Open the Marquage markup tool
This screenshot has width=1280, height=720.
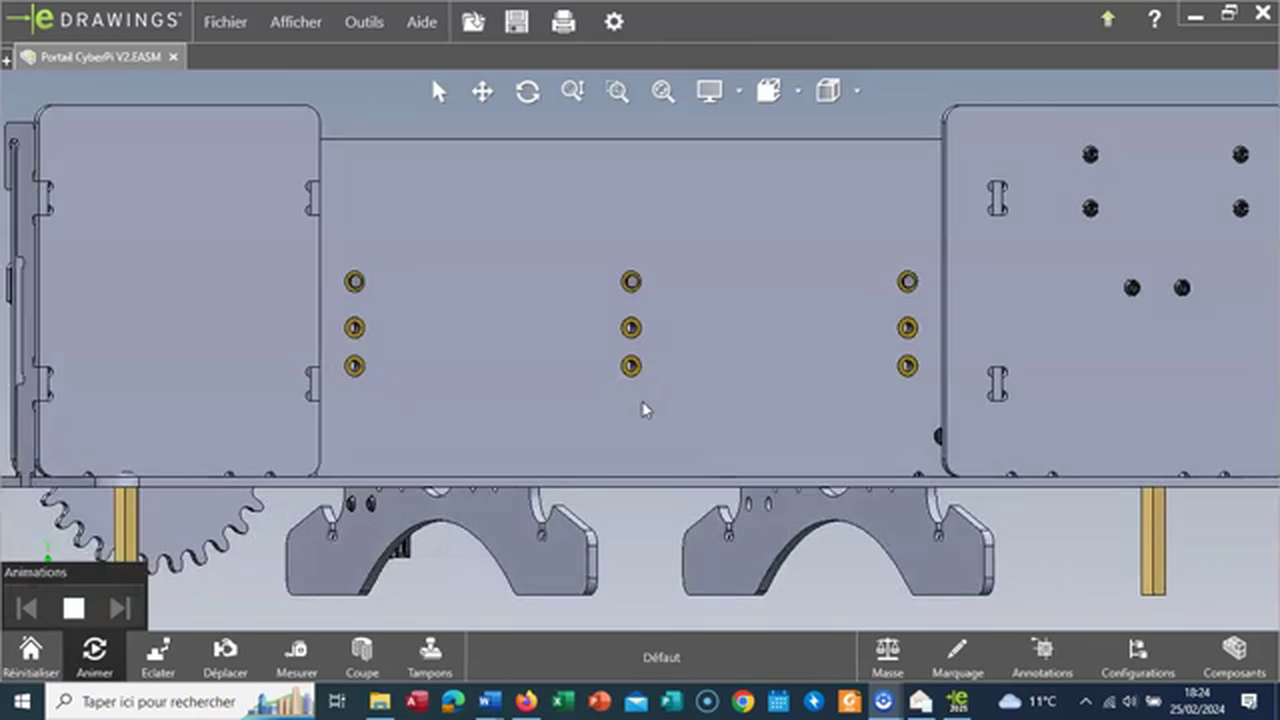click(957, 656)
